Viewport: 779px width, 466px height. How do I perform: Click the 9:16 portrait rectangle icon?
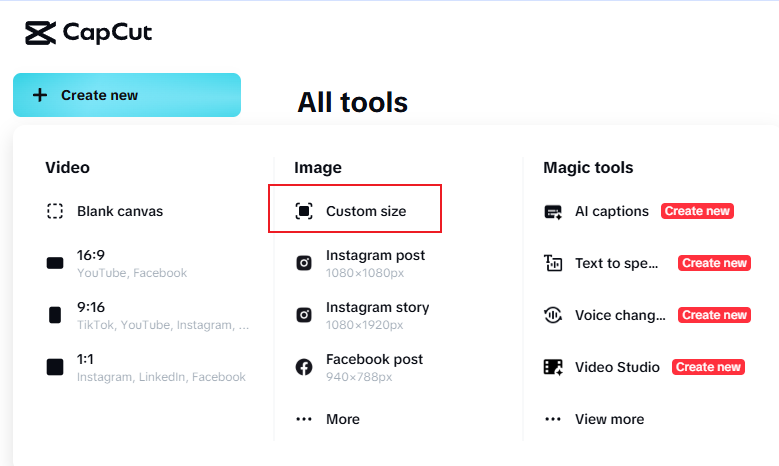pyautogui.click(x=55, y=315)
